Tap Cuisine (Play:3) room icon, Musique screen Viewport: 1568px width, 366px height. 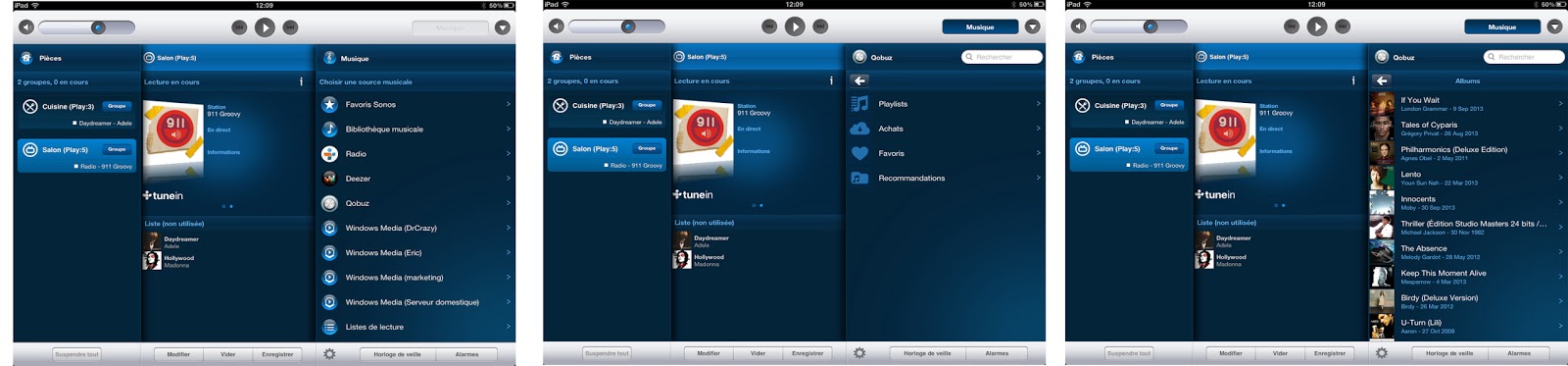(x=29, y=106)
